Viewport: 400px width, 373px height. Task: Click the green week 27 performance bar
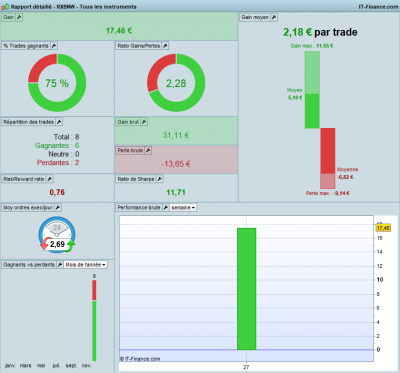[x=246, y=289]
